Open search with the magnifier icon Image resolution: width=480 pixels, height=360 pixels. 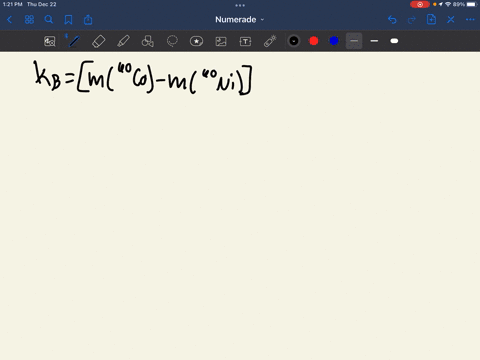click(x=49, y=20)
